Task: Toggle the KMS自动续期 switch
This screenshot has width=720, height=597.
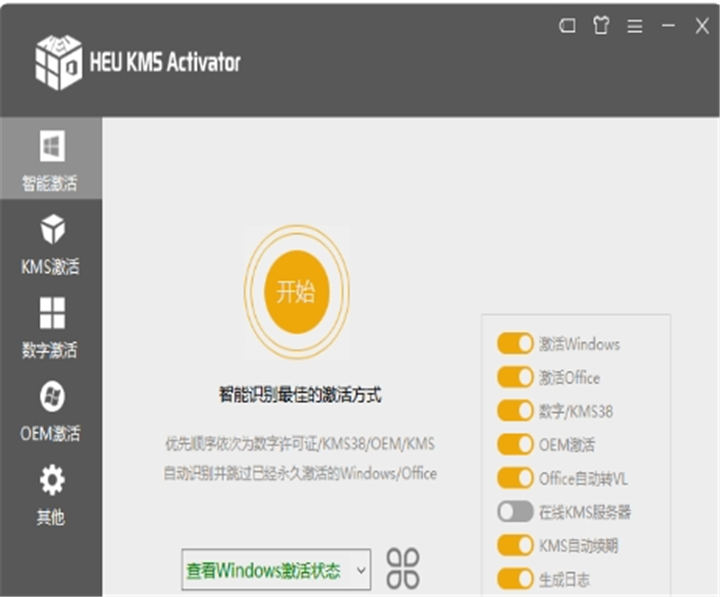Action: tap(515, 545)
